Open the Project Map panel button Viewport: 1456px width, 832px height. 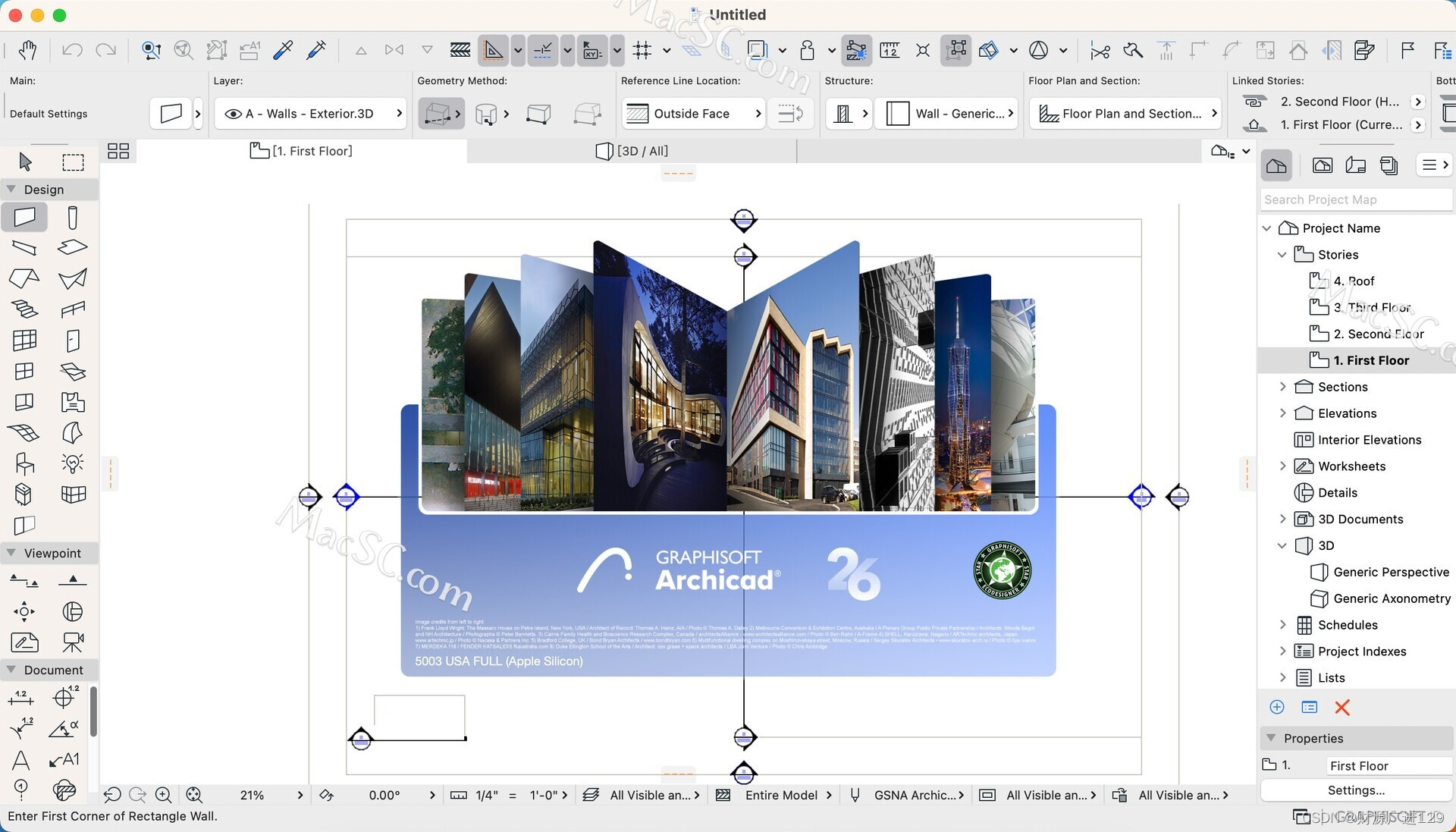coord(1276,165)
